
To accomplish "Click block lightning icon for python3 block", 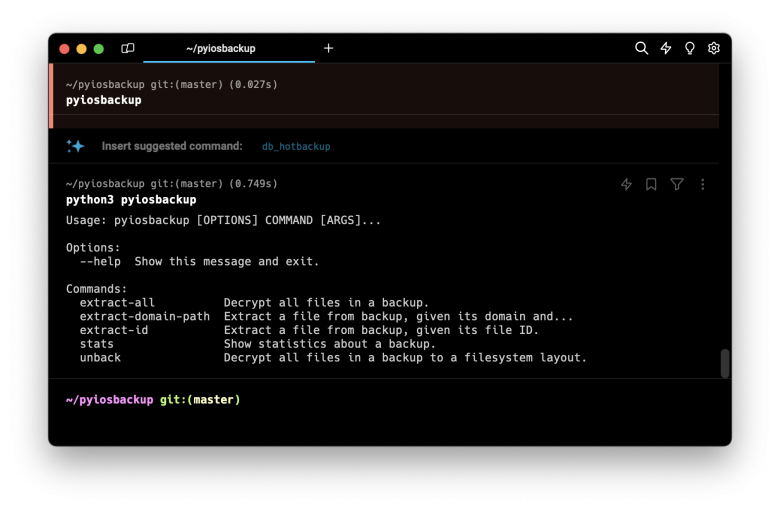I will tap(626, 185).
